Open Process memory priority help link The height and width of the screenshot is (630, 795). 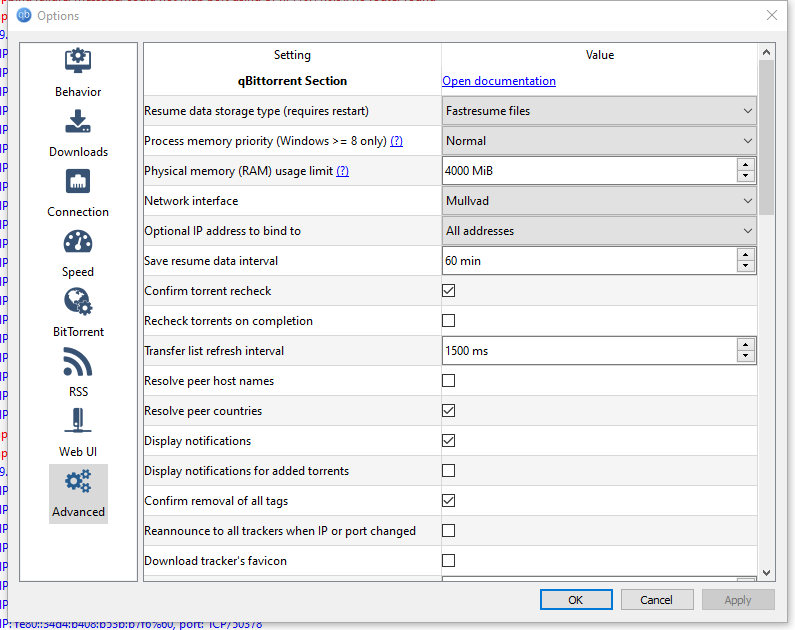point(396,141)
